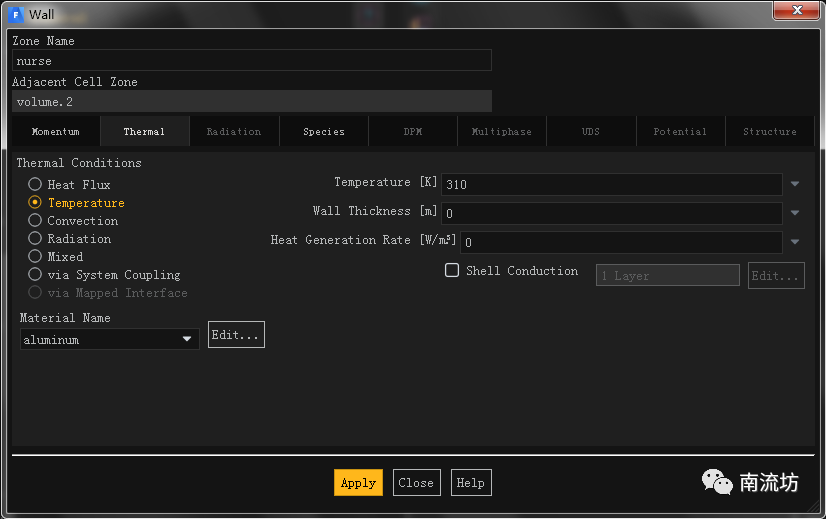Open the Thermal tab
The width and height of the screenshot is (826, 519).
[x=144, y=132]
